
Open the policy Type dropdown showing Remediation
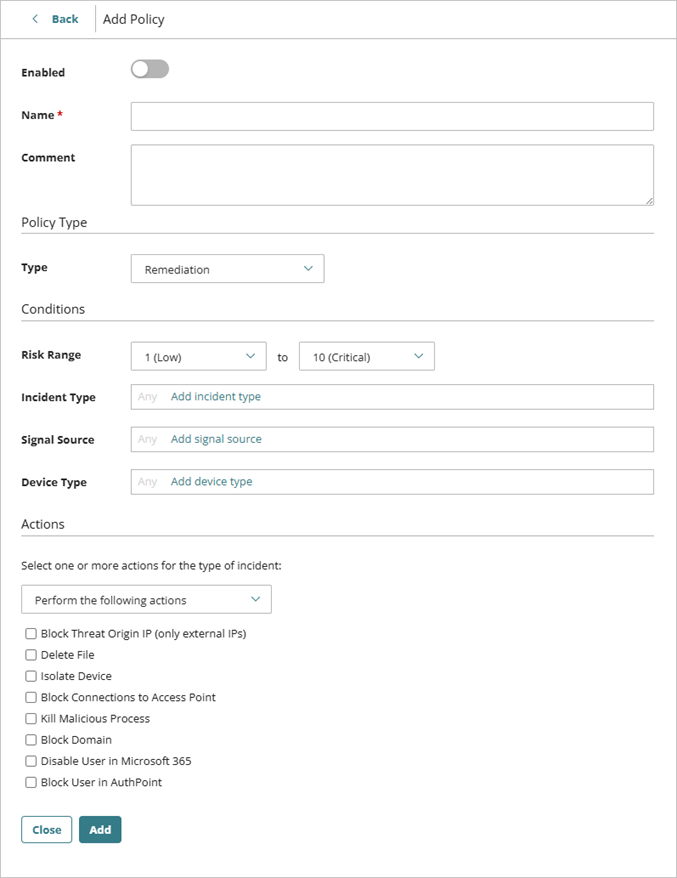tap(226, 268)
